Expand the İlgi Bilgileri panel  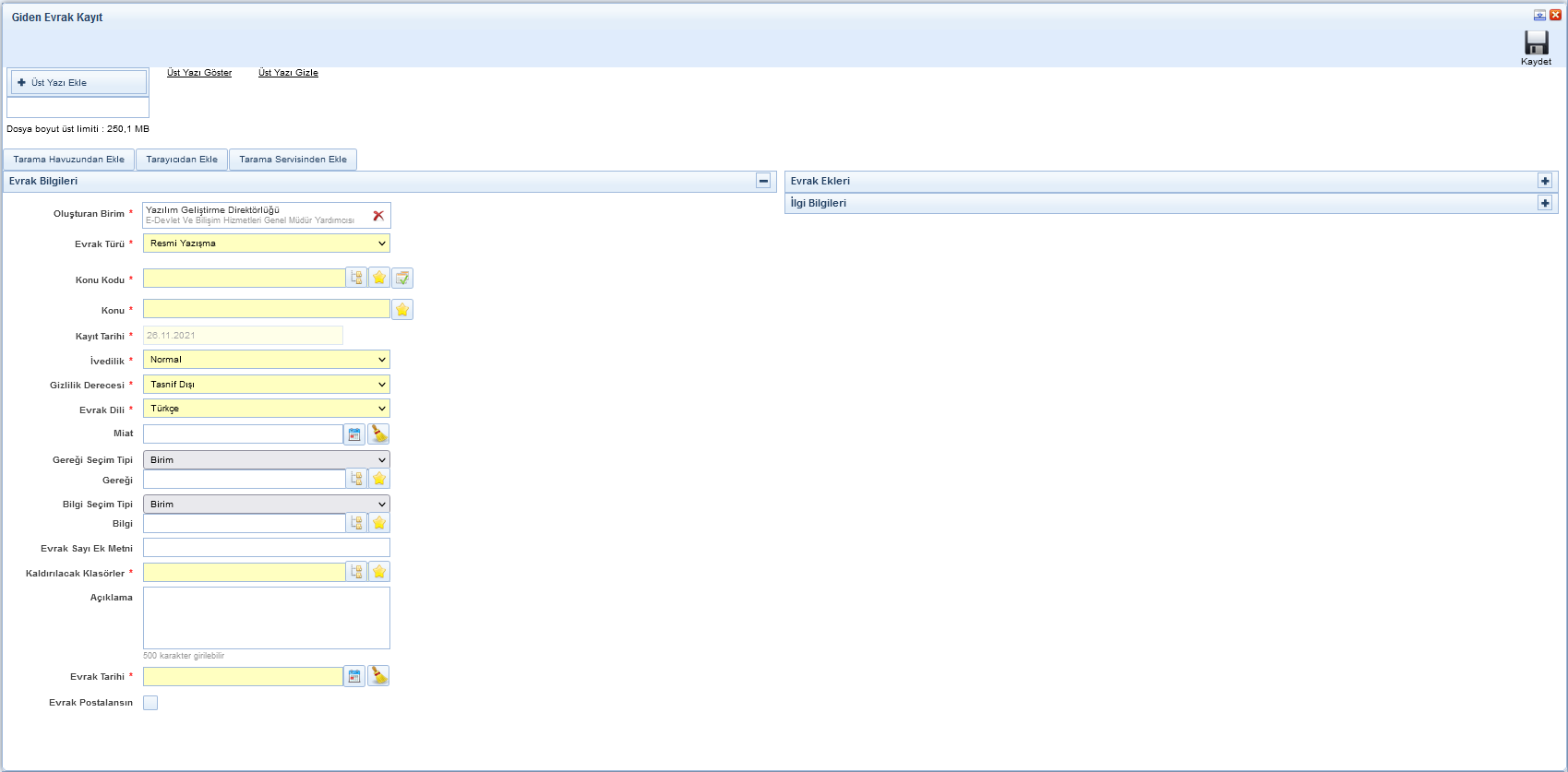click(x=1545, y=203)
